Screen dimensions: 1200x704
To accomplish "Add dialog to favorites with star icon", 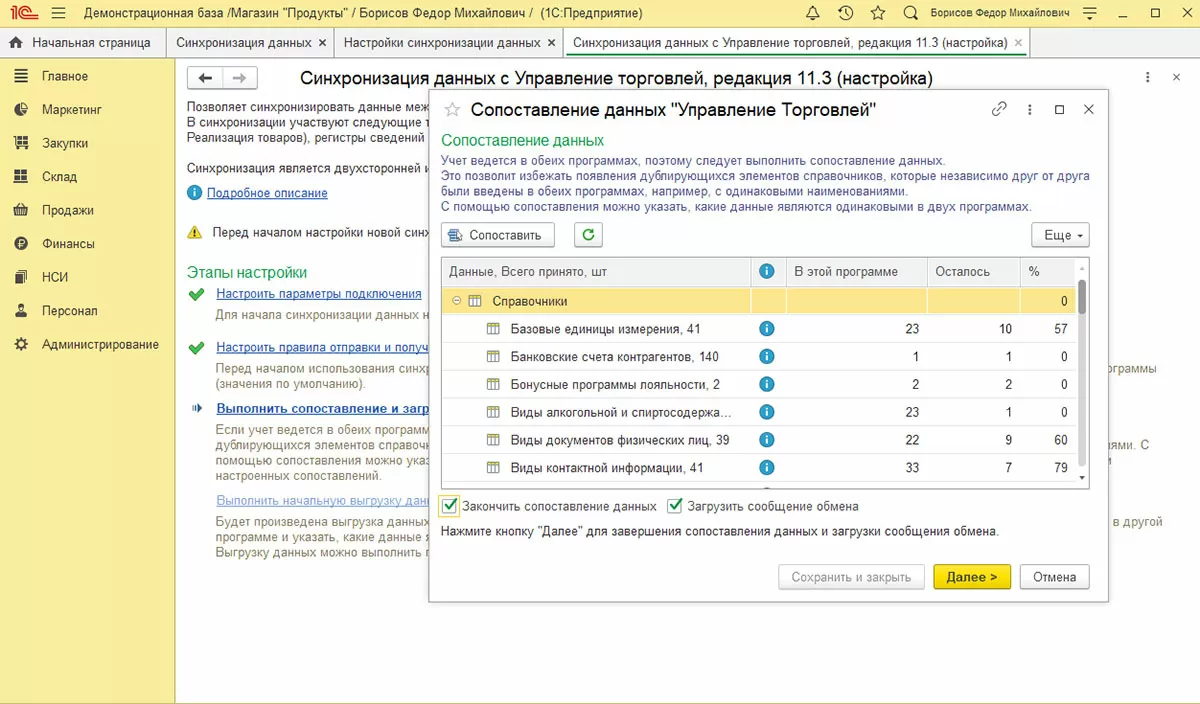I will (452, 110).
